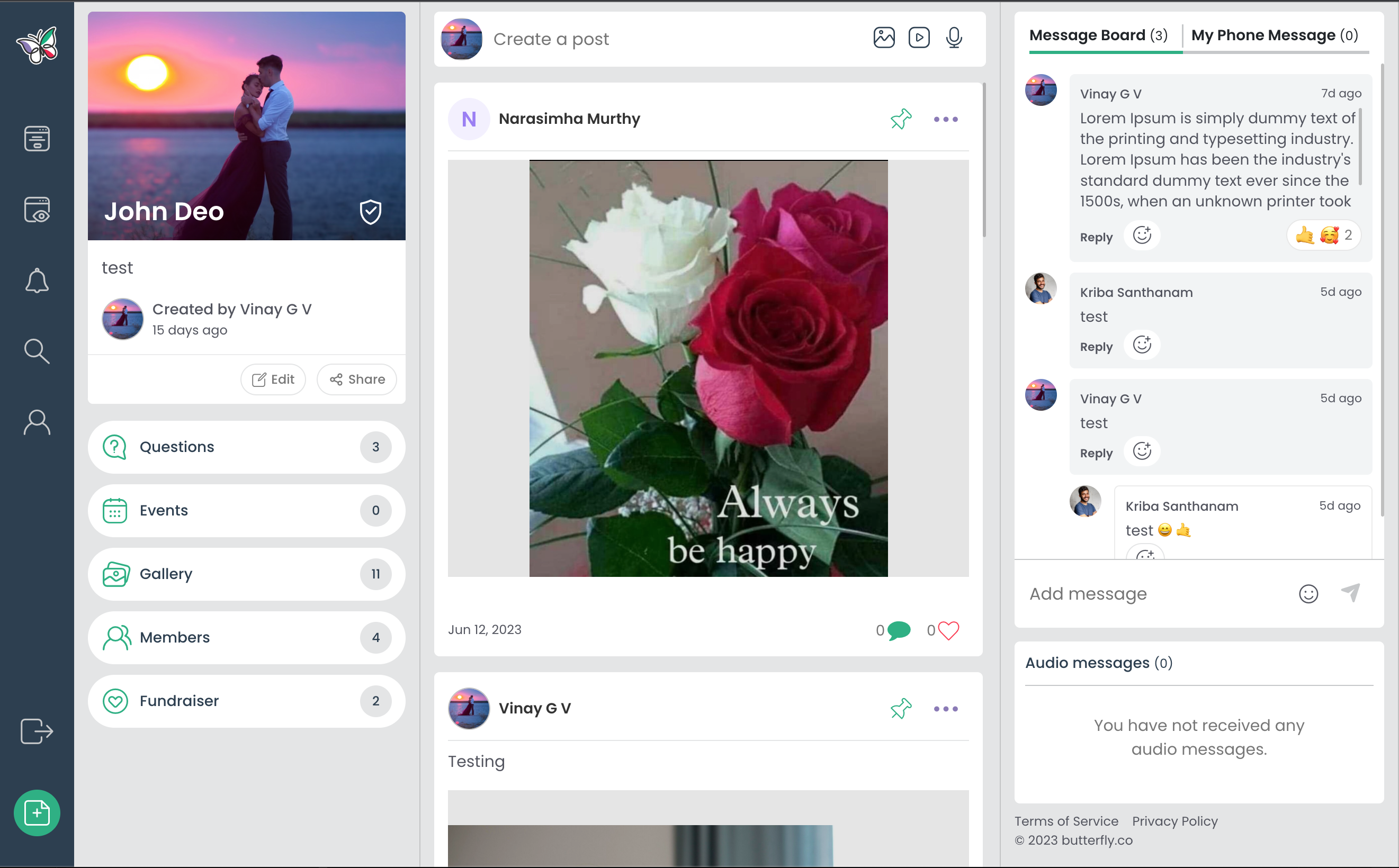Viewport: 1399px width, 868px height.
Task: Click the Add message input field
Action: pyautogui.click(x=1154, y=594)
